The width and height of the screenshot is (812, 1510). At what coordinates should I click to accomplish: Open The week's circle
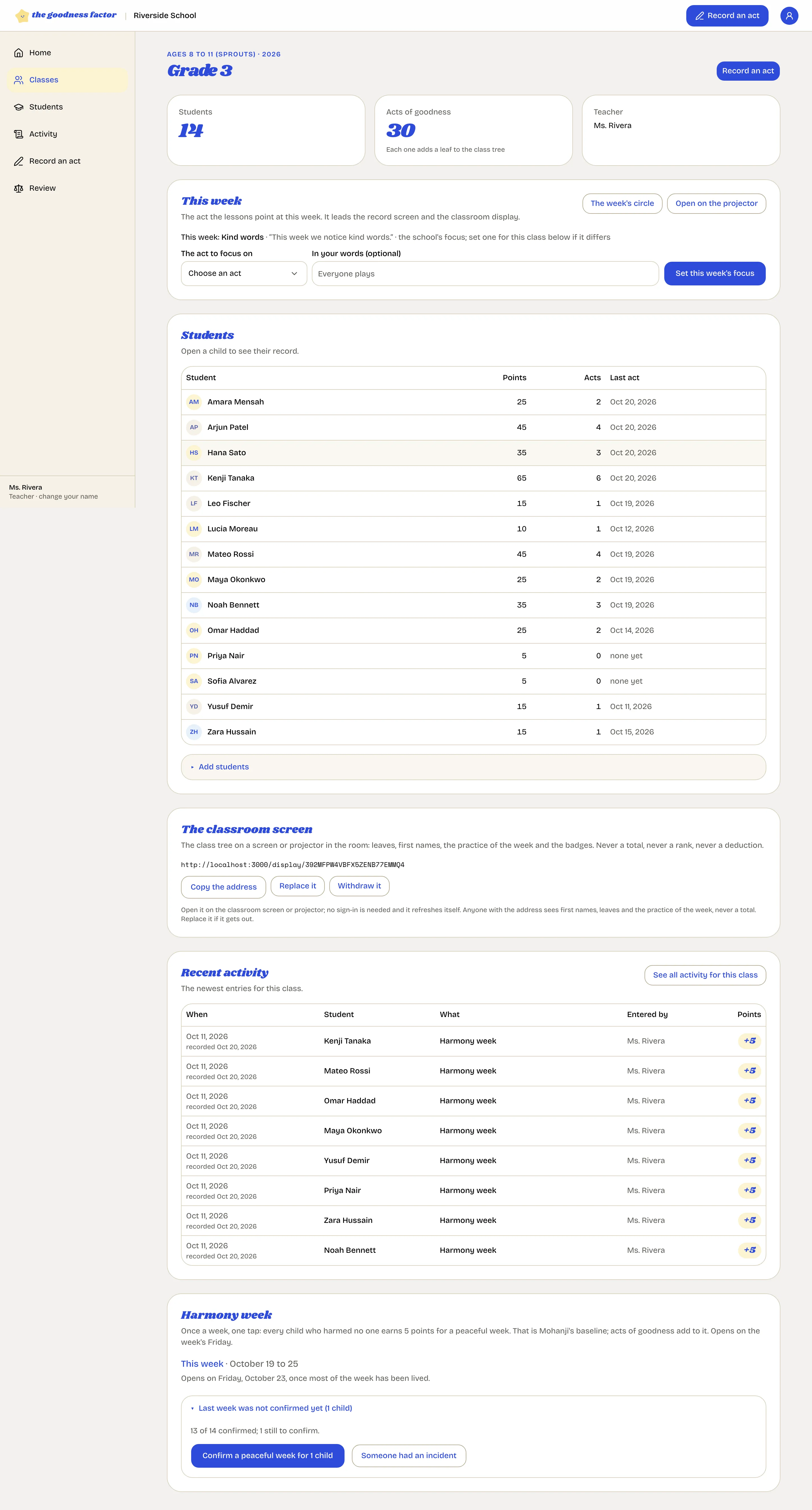pos(622,203)
